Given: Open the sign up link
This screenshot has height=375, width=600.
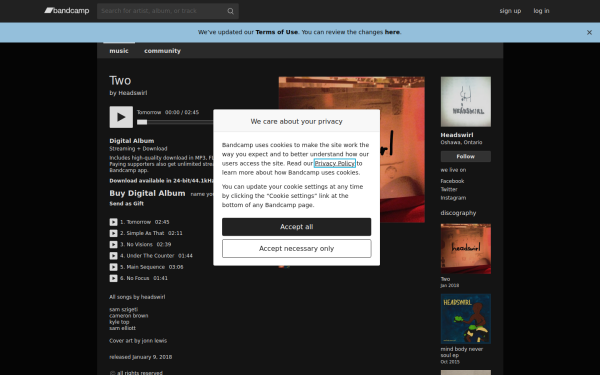Looking at the screenshot, I should coord(510,11).
